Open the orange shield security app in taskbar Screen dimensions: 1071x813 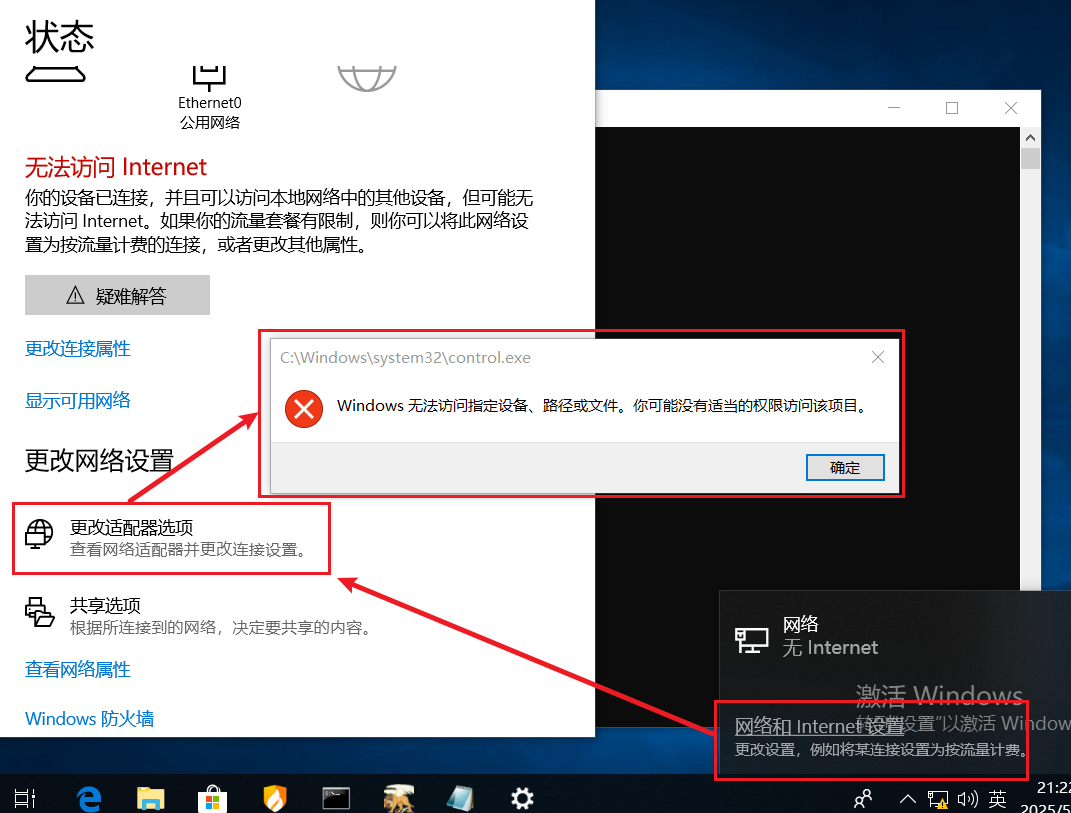pyautogui.click(x=275, y=797)
